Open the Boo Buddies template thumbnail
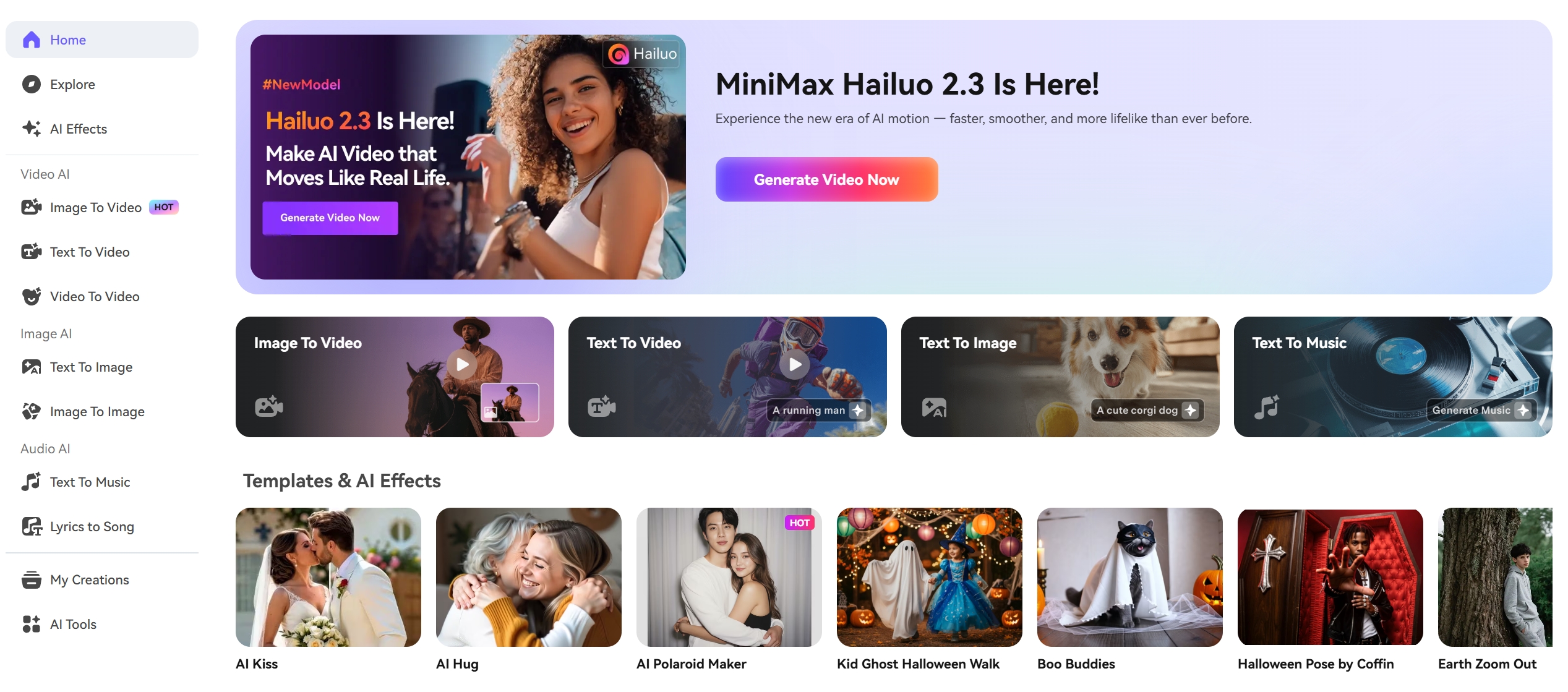The image size is (1568, 692). [1129, 577]
